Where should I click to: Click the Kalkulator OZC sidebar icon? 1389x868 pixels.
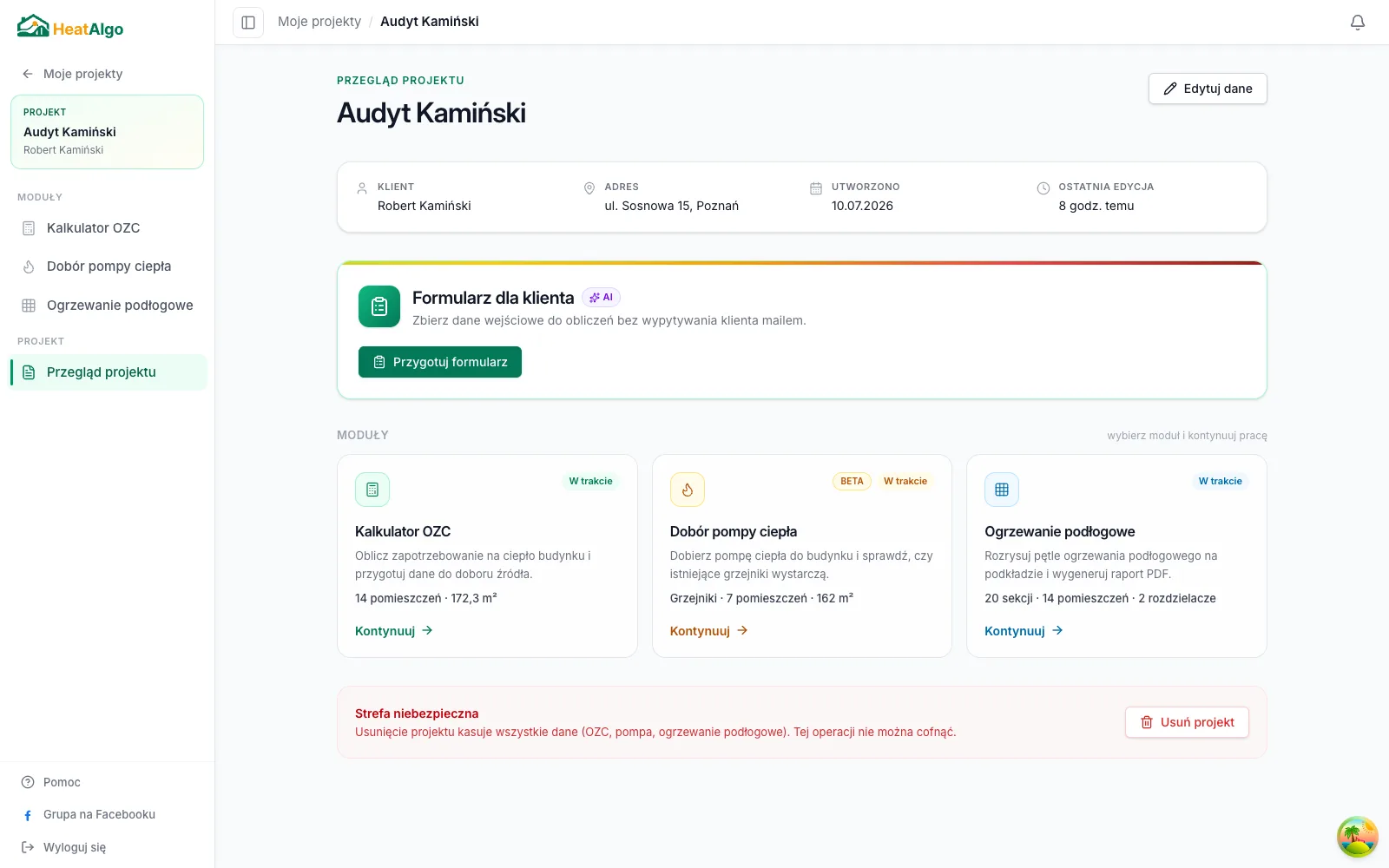point(29,228)
